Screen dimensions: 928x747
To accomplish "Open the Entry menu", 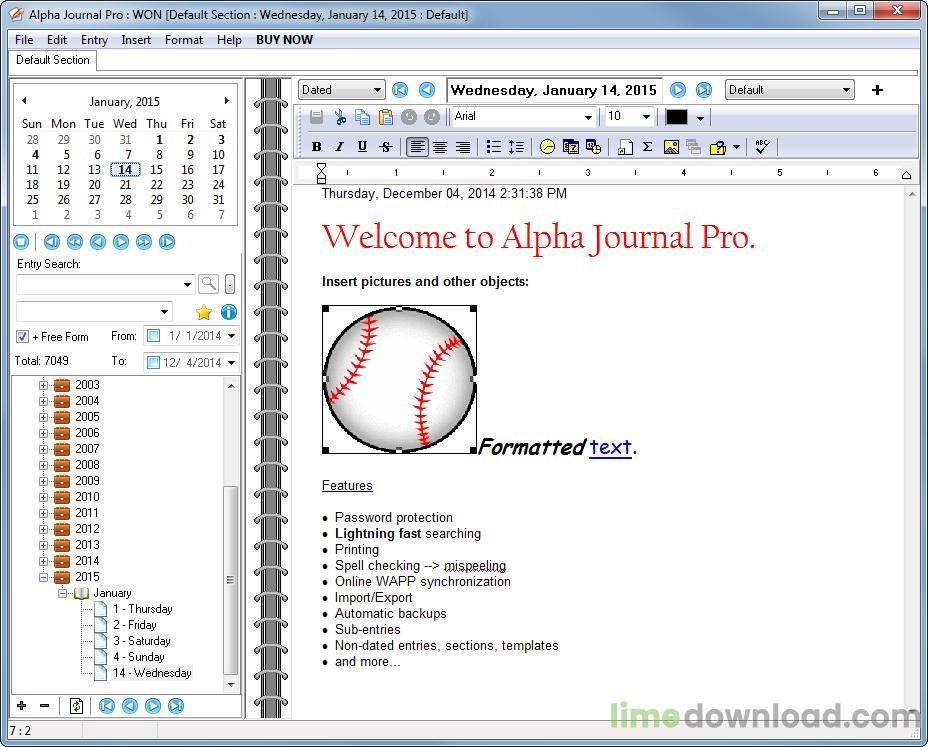I will pos(94,40).
